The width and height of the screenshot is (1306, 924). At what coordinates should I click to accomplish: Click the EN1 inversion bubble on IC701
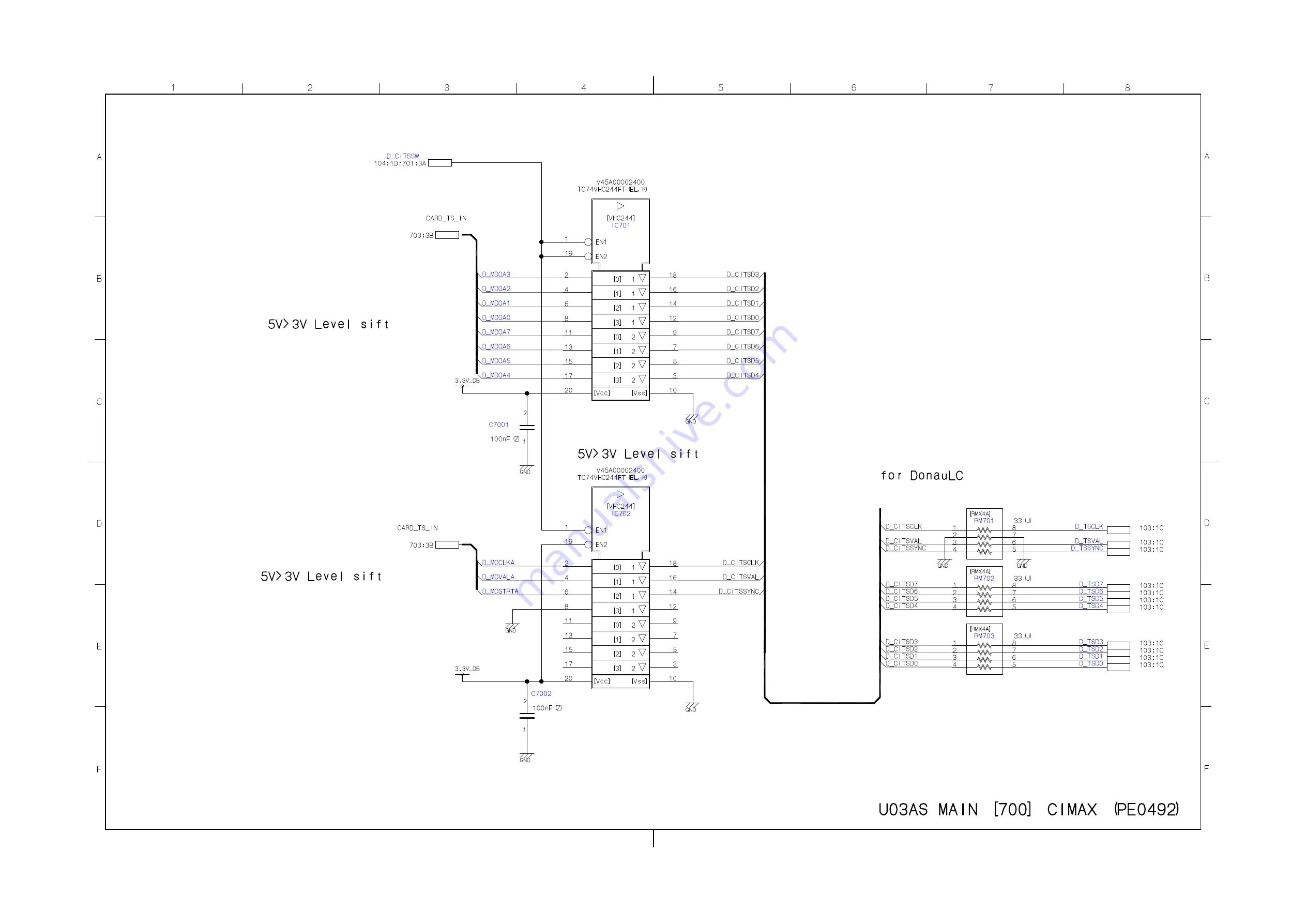[588, 242]
